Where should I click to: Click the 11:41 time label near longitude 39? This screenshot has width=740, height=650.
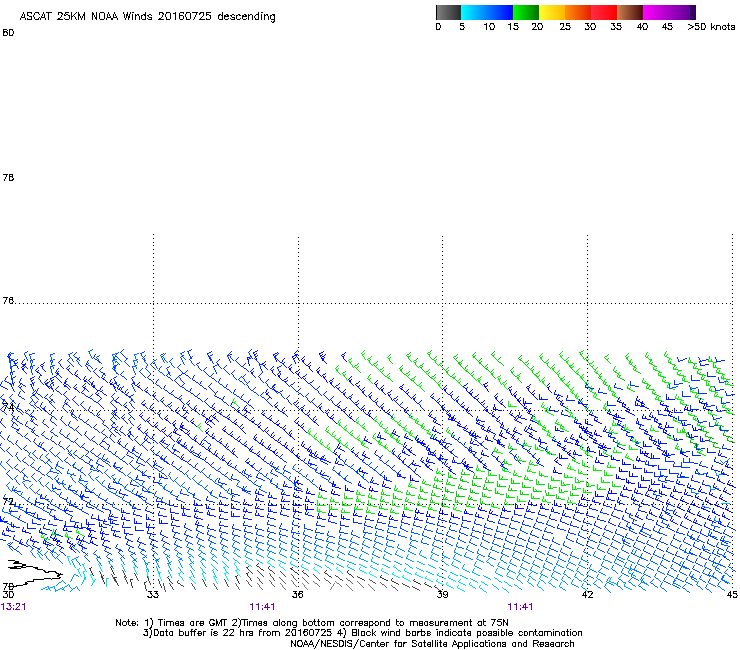coord(520,607)
